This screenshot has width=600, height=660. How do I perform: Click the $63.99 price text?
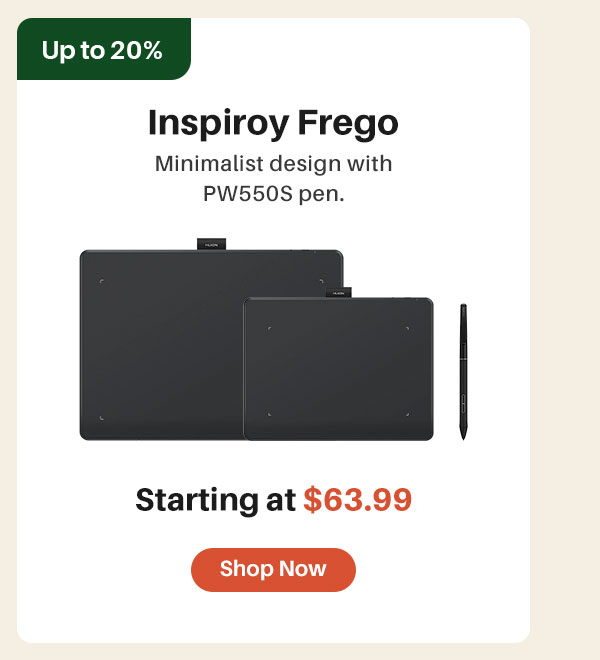pos(357,500)
